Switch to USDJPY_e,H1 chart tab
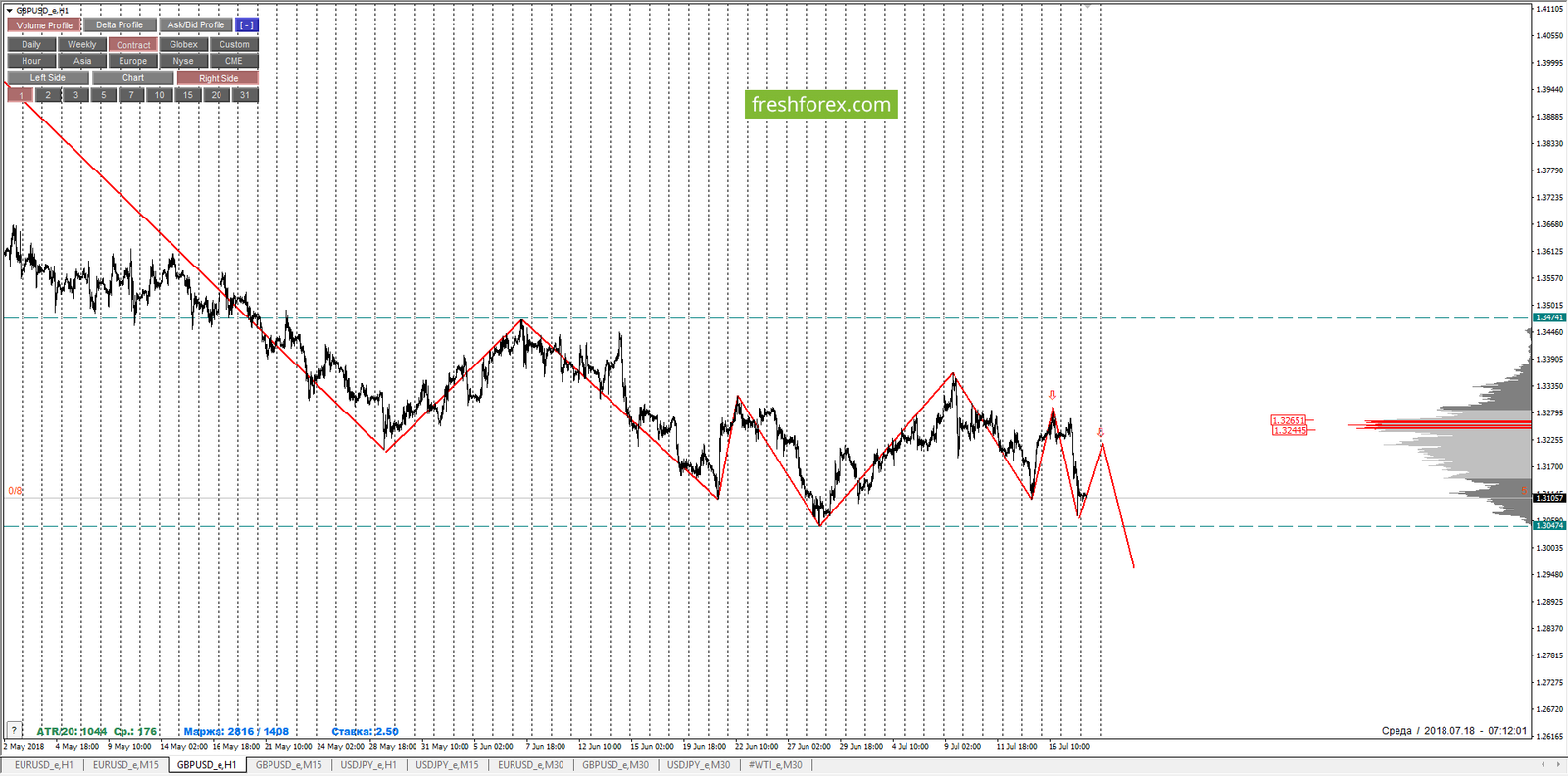 (368, 765)
